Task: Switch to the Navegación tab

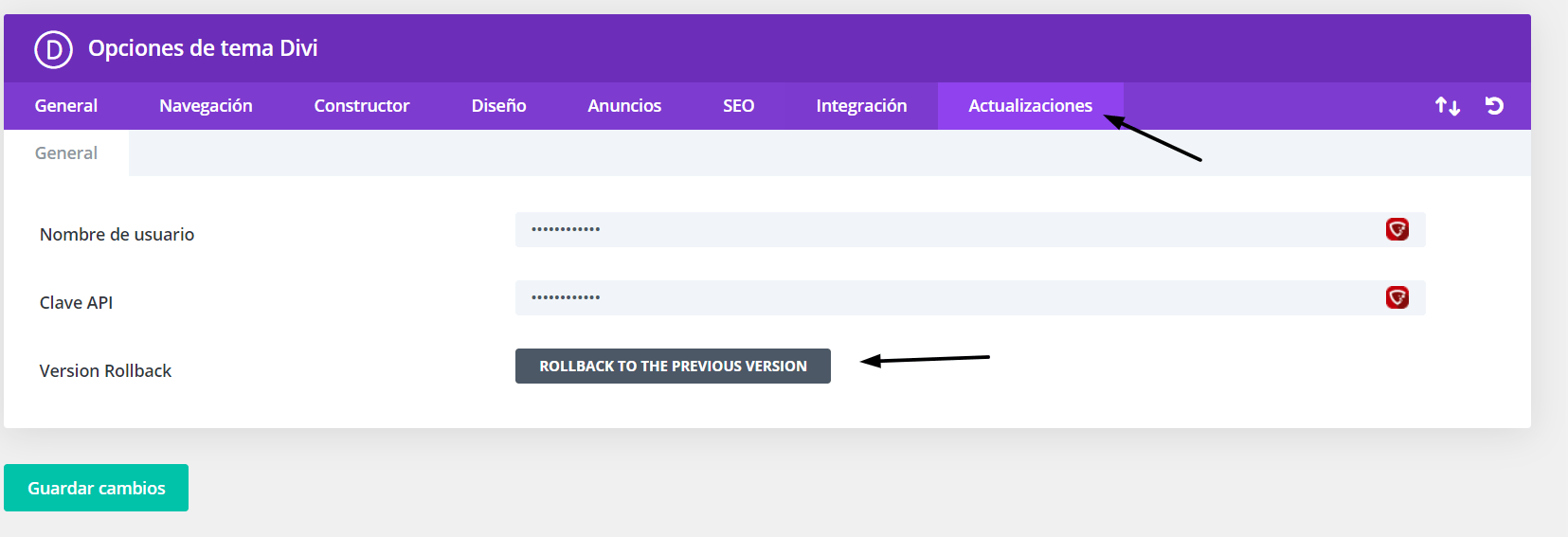Action: [206, 106]
